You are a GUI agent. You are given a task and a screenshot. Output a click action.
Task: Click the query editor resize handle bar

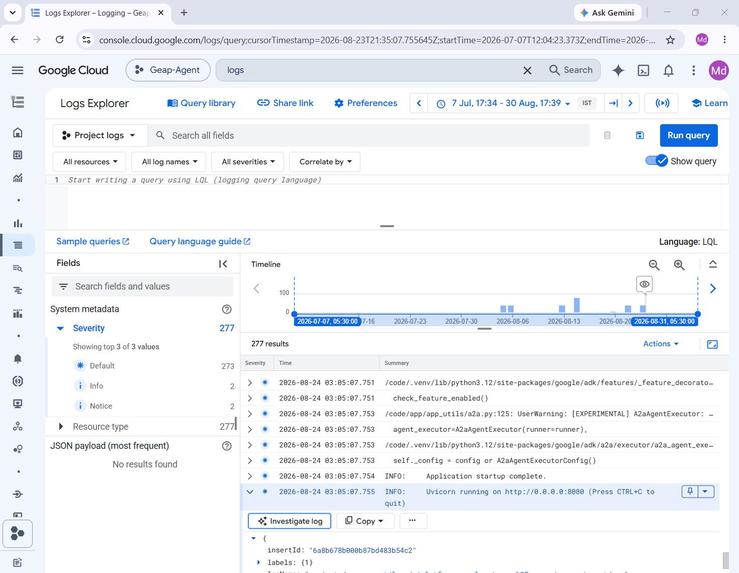(387, 226)
